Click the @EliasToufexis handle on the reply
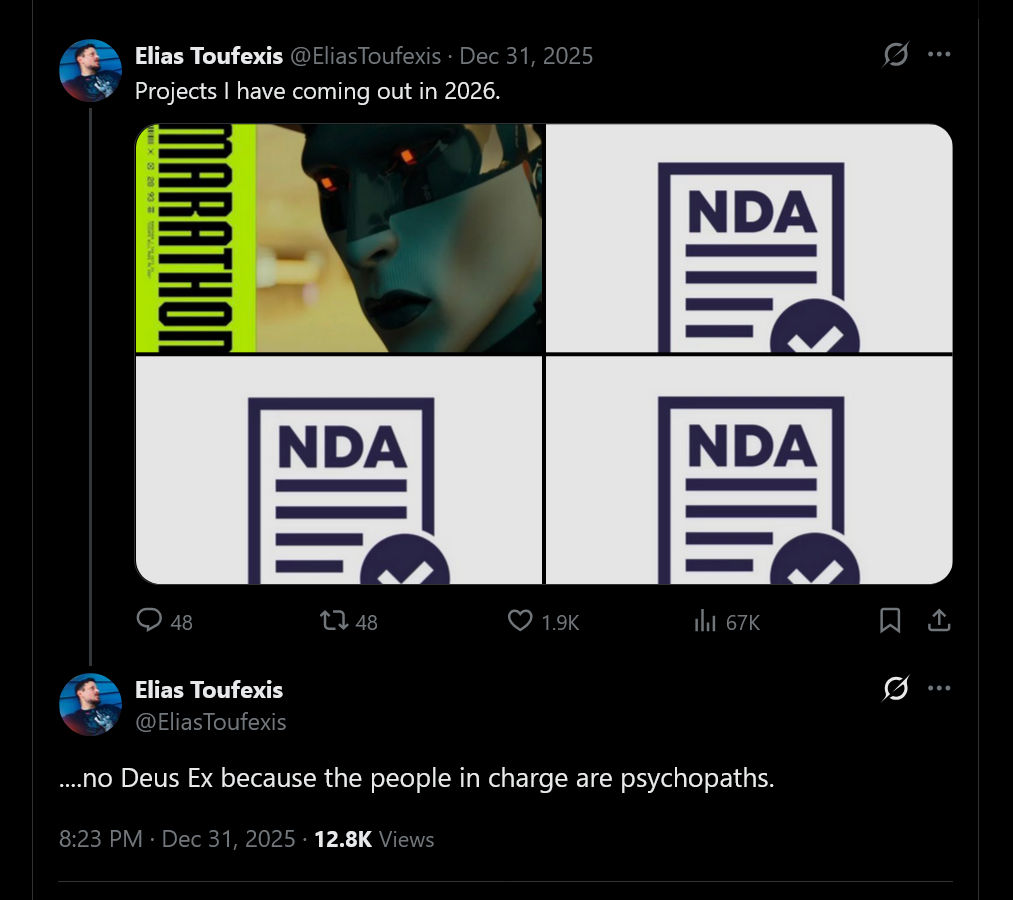Image resolution: width=1013 pixels, height=900 pixels. 210,721
